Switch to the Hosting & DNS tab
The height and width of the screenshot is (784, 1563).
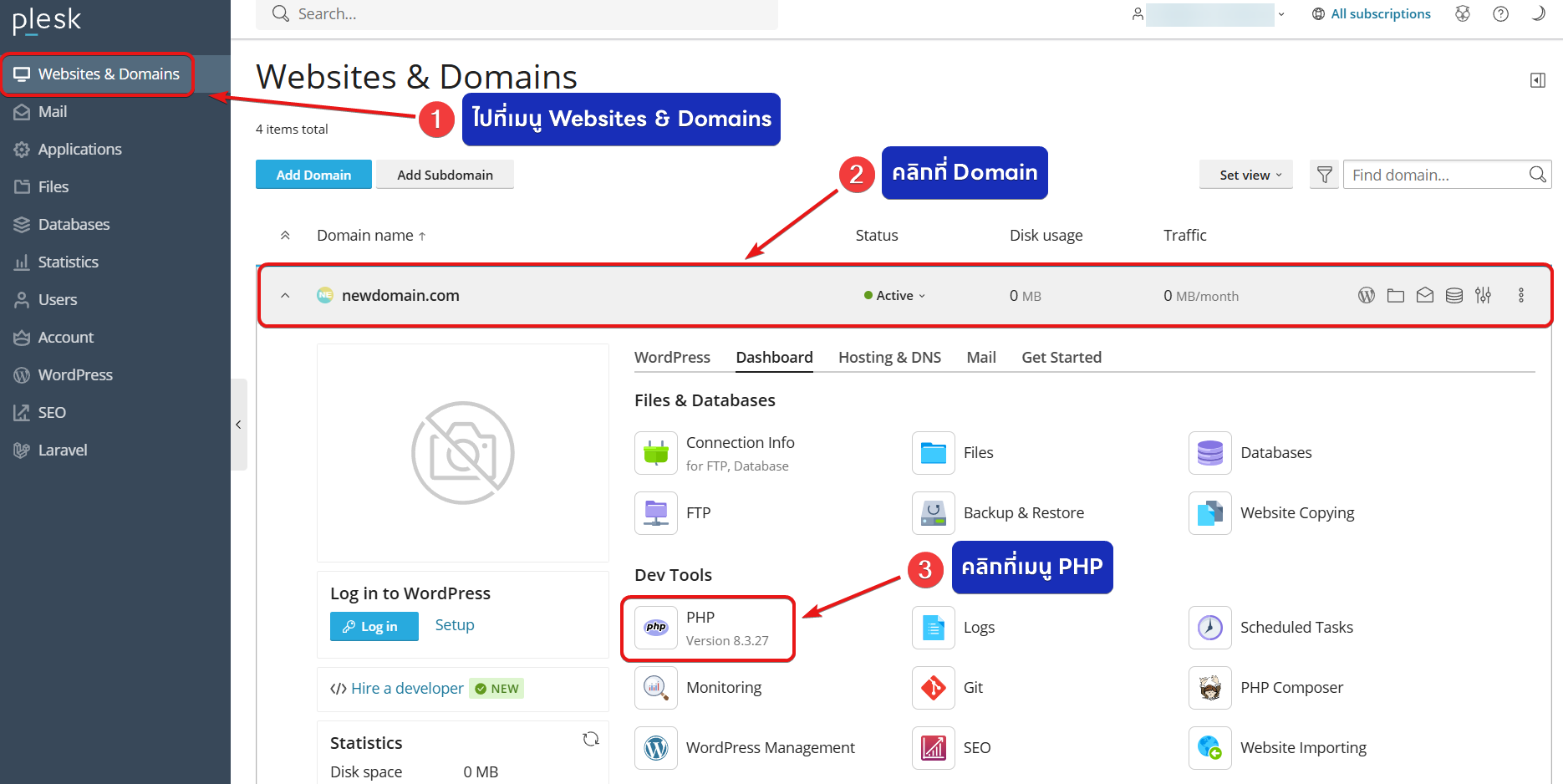pos(889,357)
